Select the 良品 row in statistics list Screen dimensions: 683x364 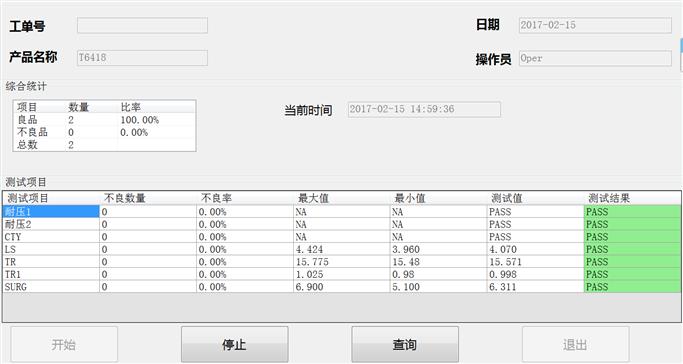point(105,120)
